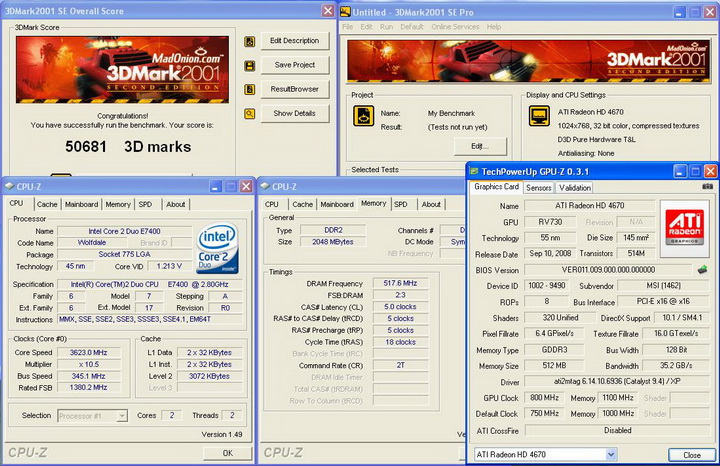Click the BIOS Version field in GPU-Z
This screenshot has height=466, width=720.
click(608, 270)
